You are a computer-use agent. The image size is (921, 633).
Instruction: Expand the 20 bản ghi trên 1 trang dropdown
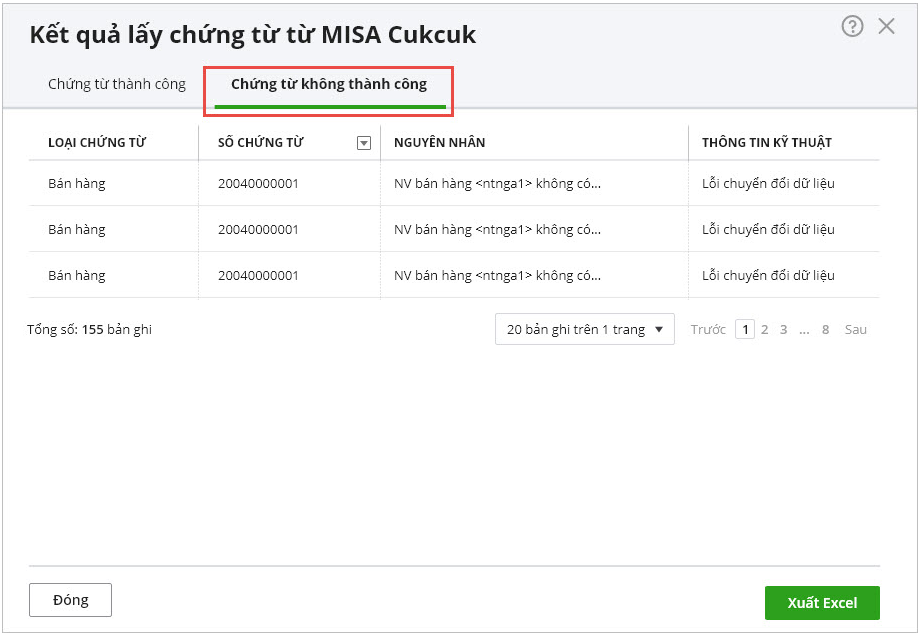pos(585,329)
